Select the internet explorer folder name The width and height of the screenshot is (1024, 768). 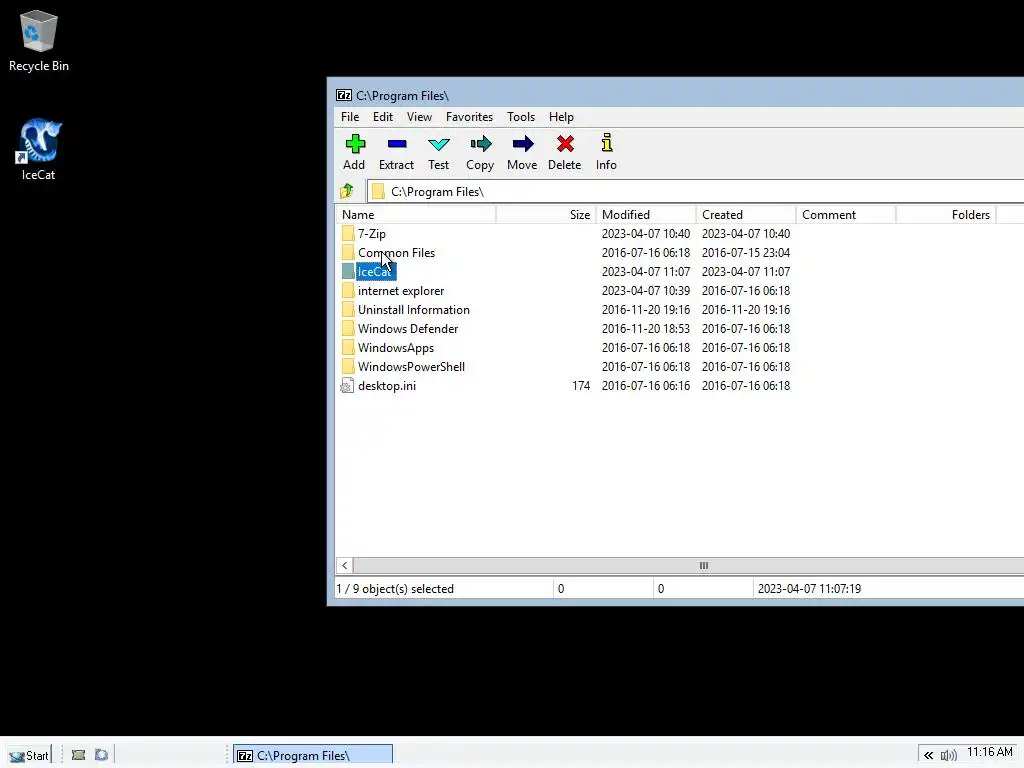pyautogui.click(x=401, y=291)
